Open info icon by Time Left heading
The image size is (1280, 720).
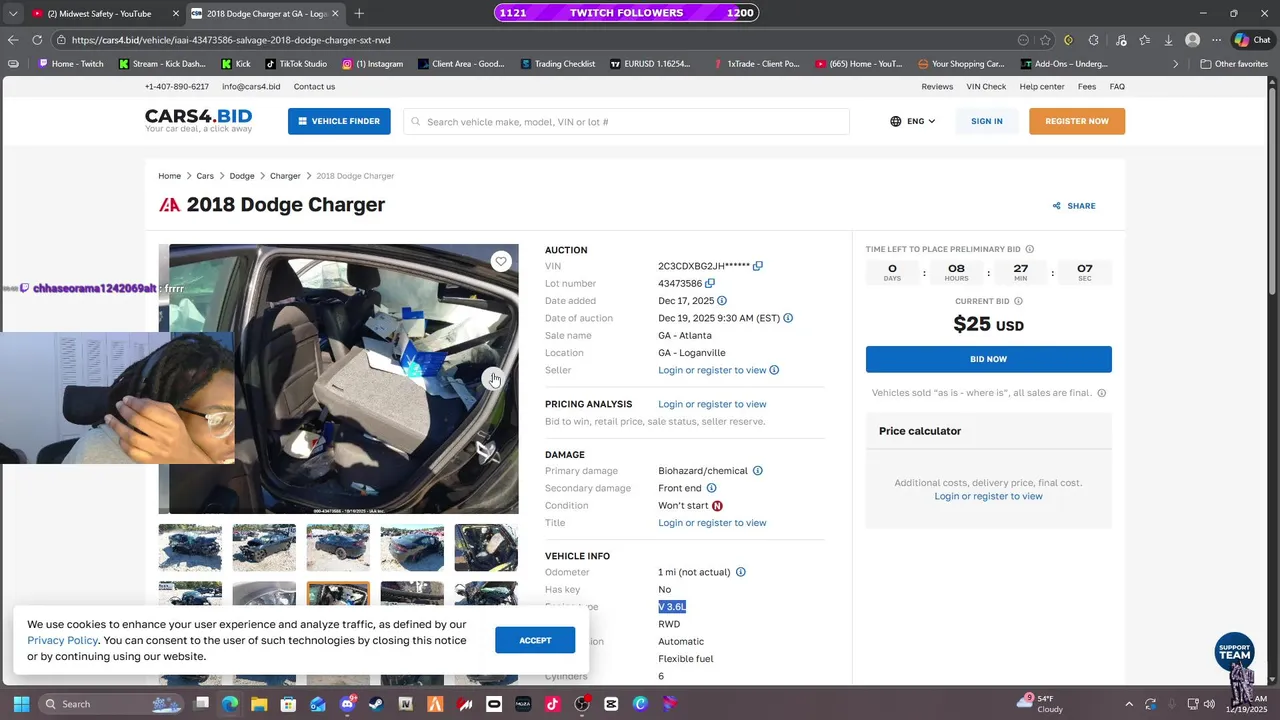coord(1030,249)
